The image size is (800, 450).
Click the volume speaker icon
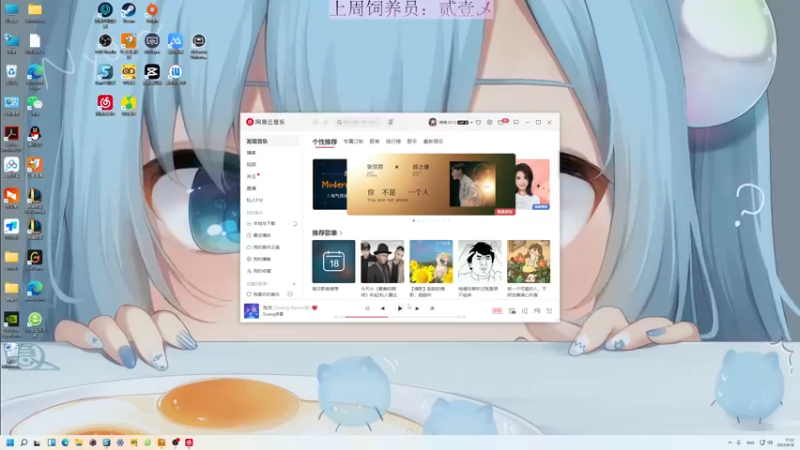524,311
